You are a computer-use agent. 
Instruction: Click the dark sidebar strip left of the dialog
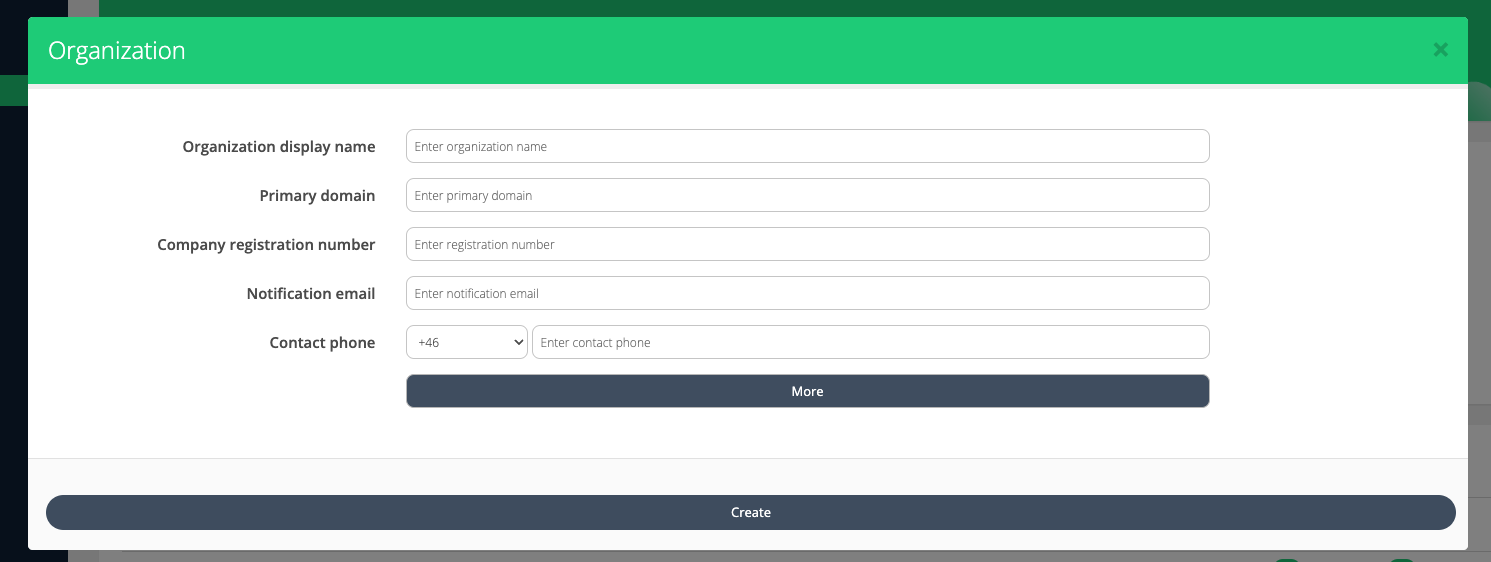pos(12,300)
